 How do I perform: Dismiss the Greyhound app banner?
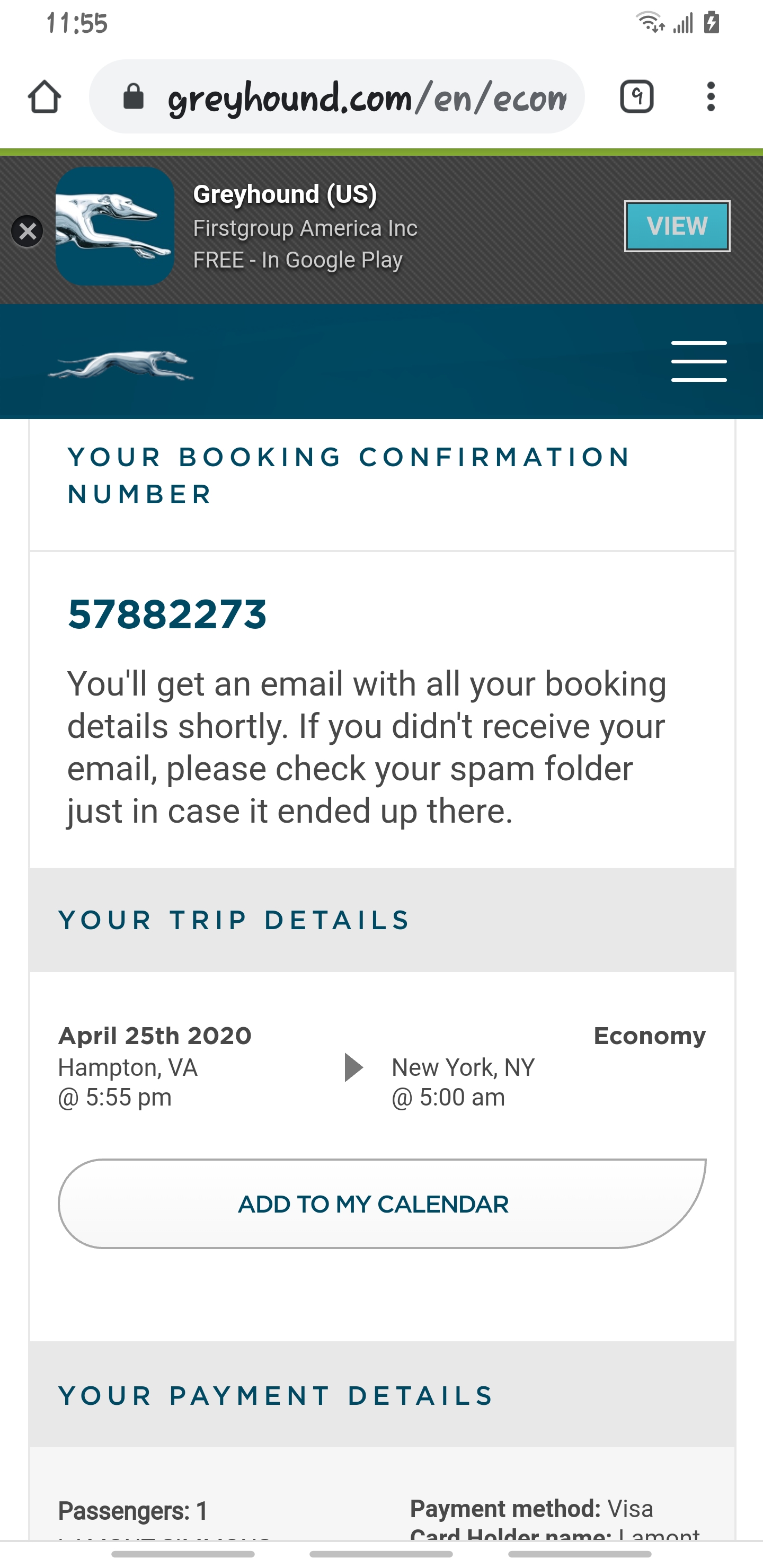(28, 231)
